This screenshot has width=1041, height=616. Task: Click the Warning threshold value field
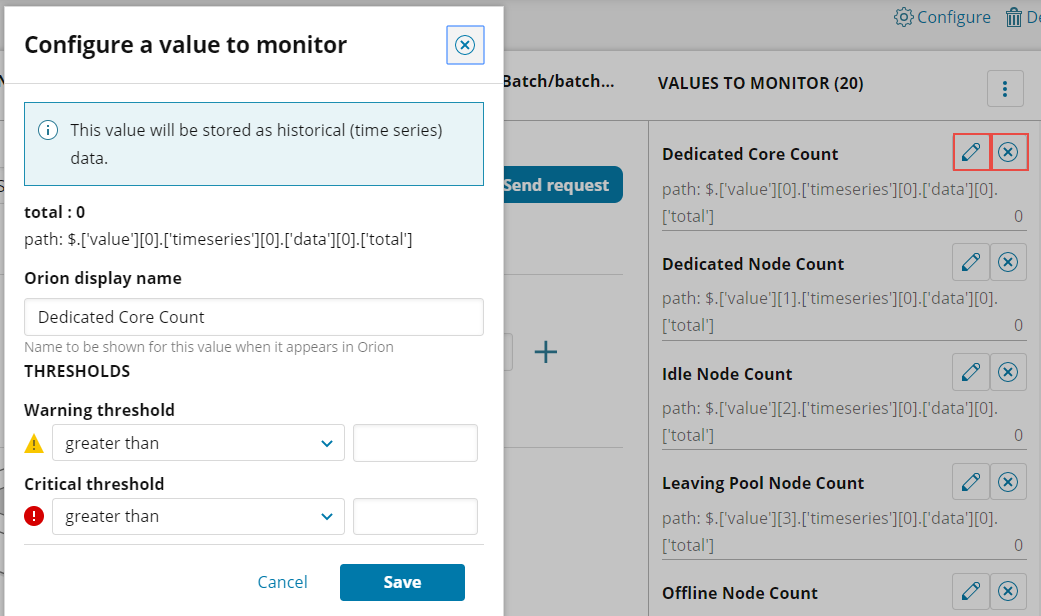point(415,443)
